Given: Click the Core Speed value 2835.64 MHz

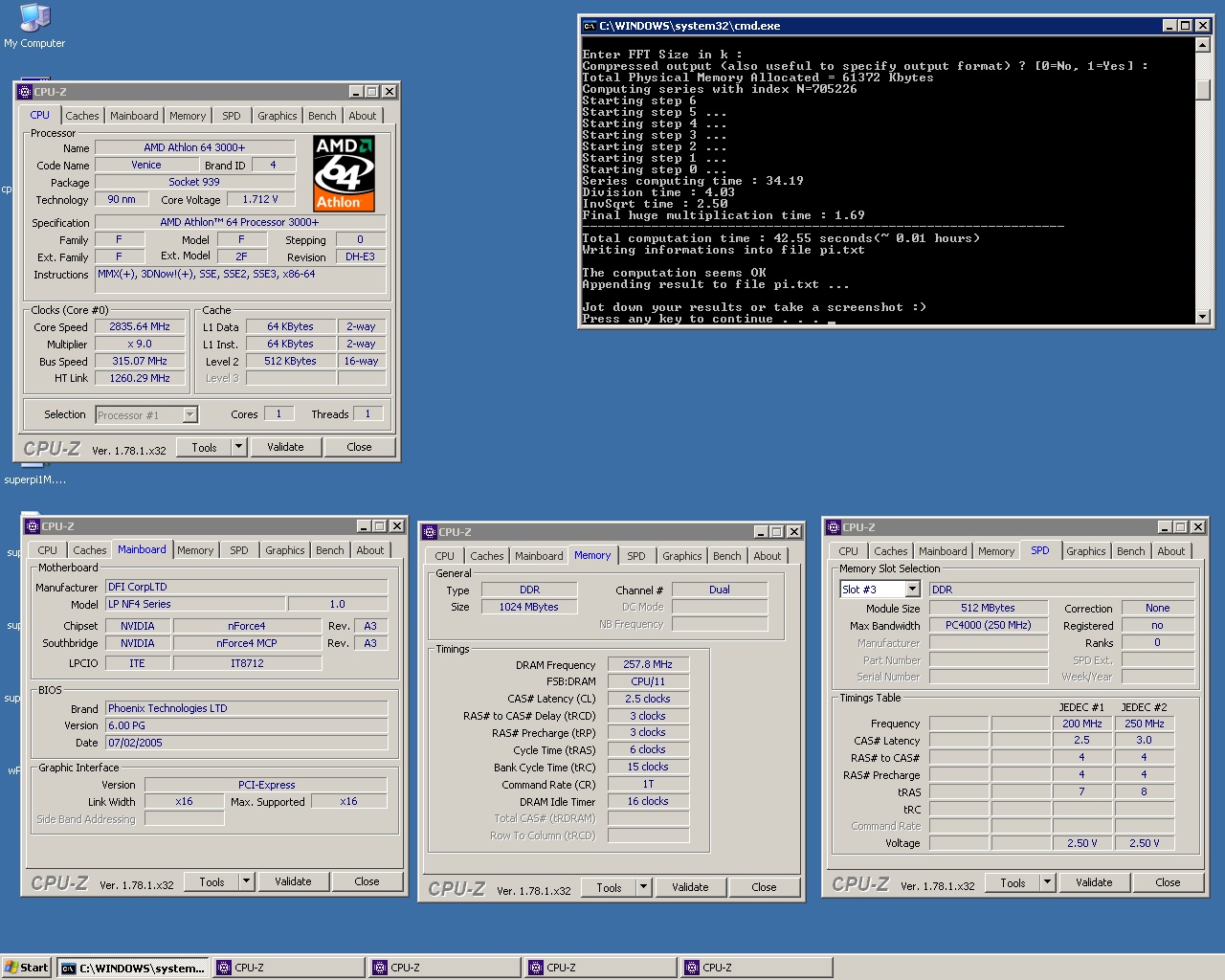Looking at the screenshot, I should click(140, 326).
